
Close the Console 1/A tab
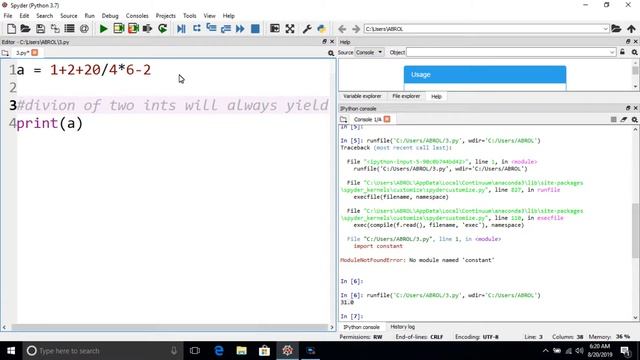tap(387, 119)
